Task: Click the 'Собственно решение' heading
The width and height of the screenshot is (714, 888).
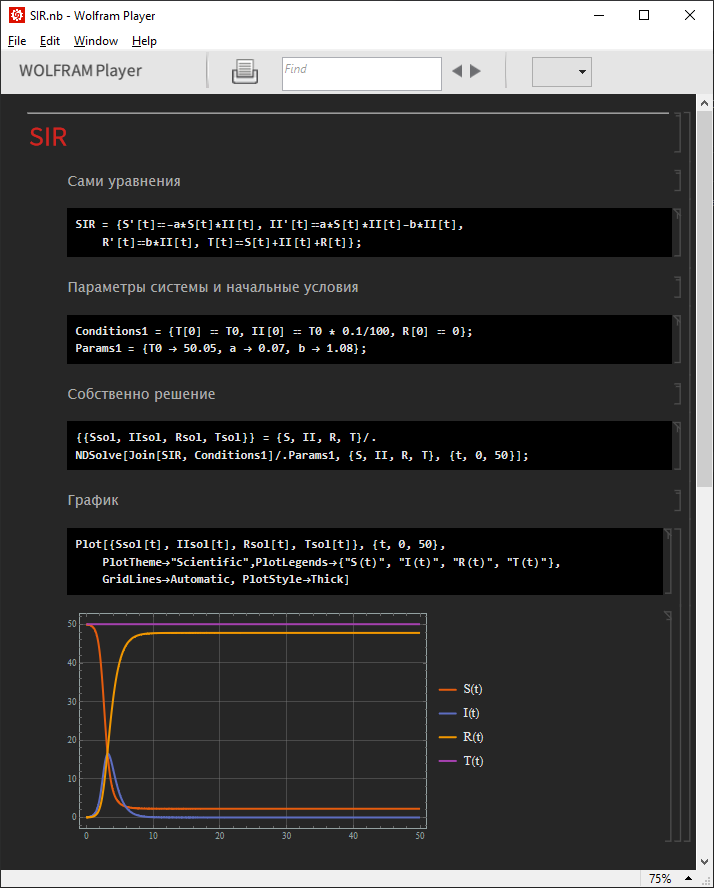Action: tap(142, 394)
